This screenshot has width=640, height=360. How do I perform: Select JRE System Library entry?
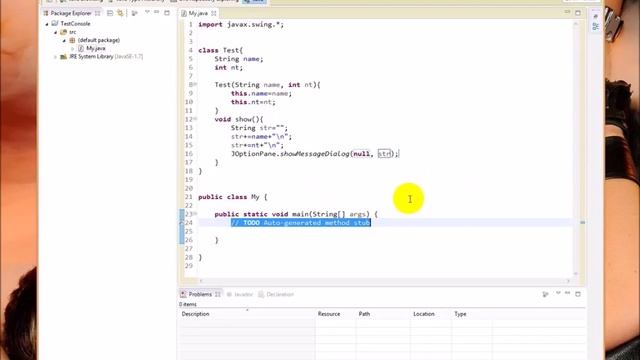(106, 57)
